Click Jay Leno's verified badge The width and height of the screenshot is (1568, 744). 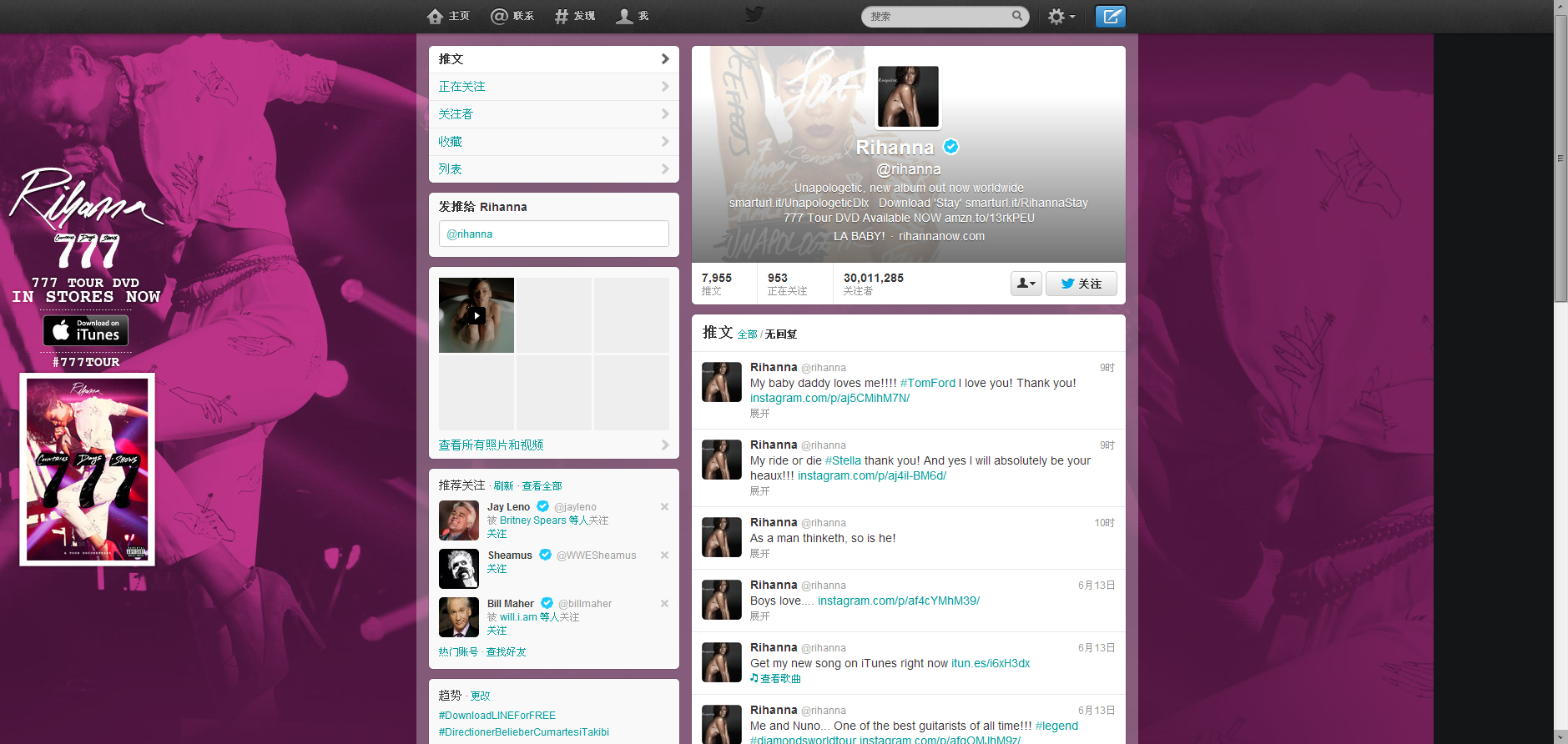tap(543, 506)
